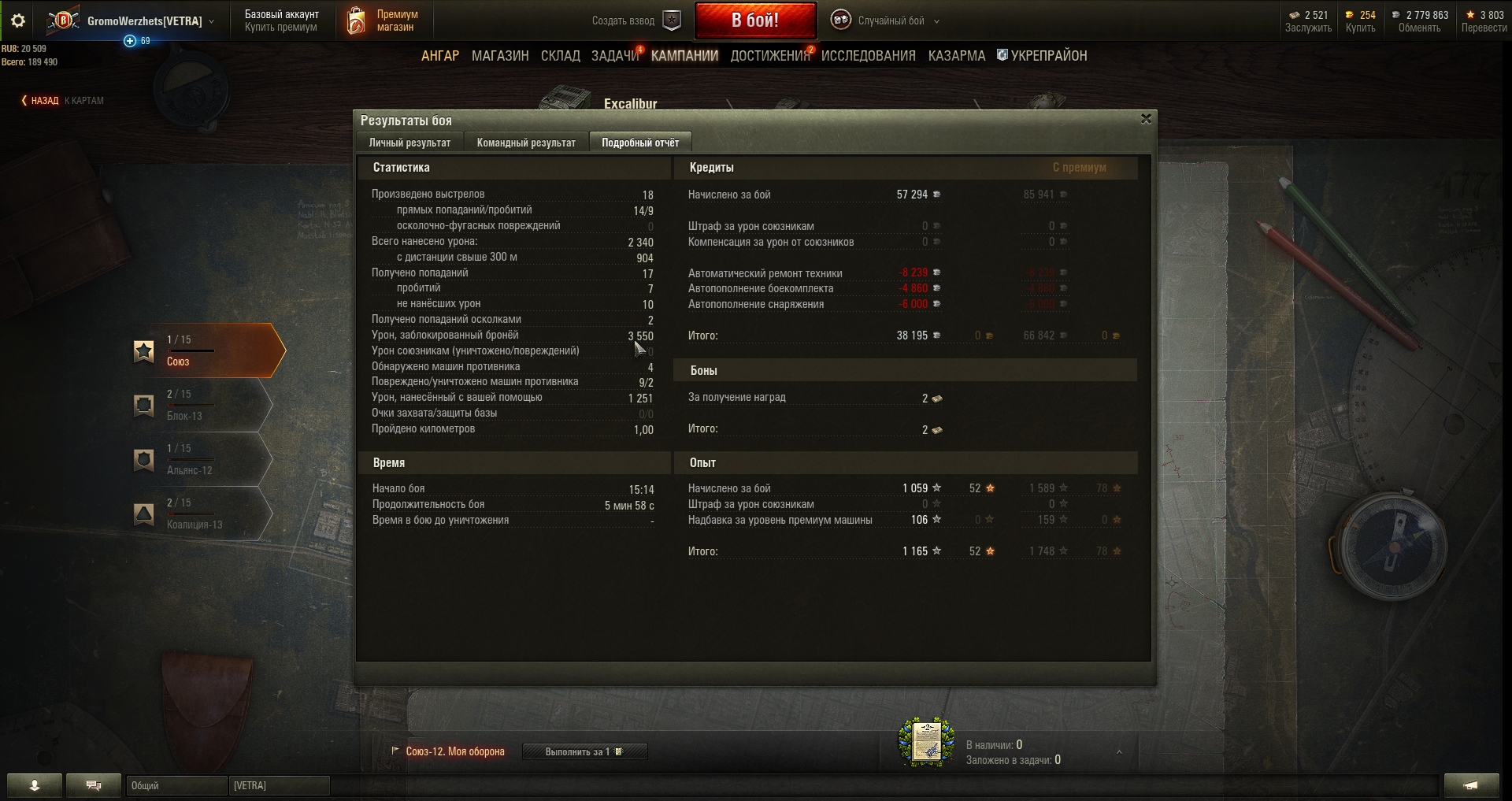Open the chat channels icon
The height and width of the screenshot is (801, 1512).
[93, 785]
